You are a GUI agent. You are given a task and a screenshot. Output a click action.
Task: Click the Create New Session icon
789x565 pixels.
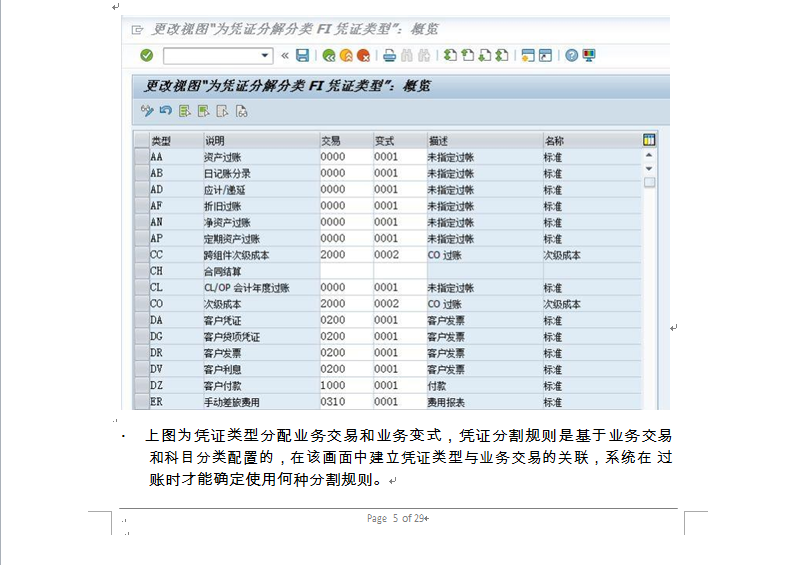point(528,55)
